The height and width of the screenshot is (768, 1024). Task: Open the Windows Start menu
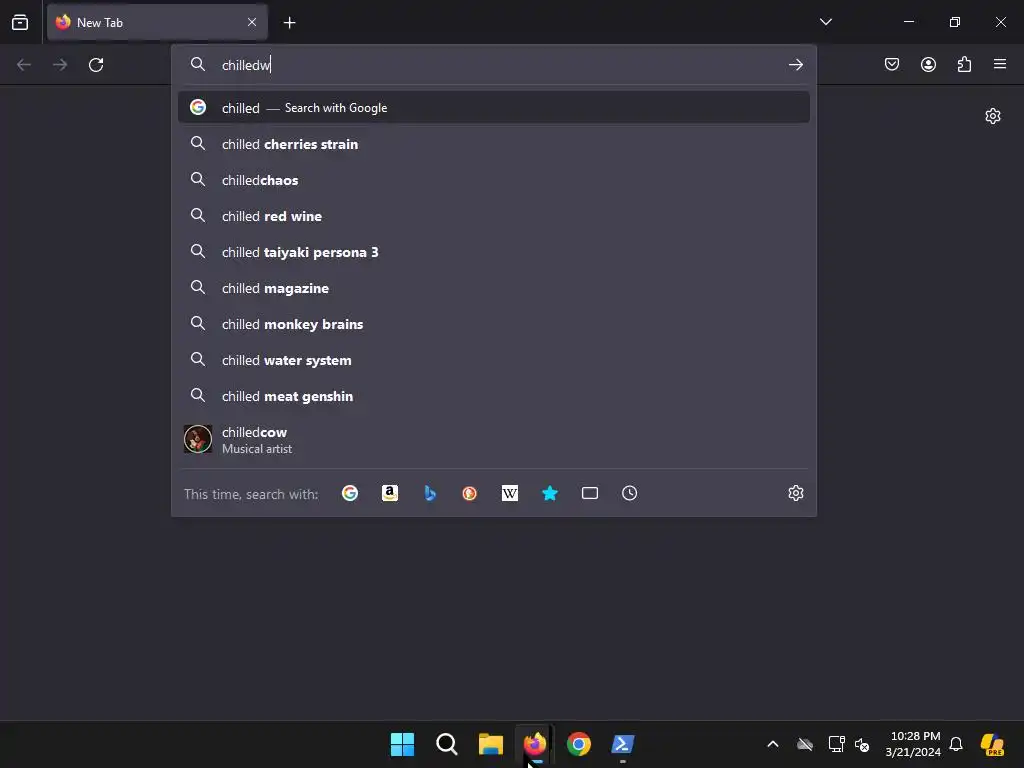[x=402, y=744]
